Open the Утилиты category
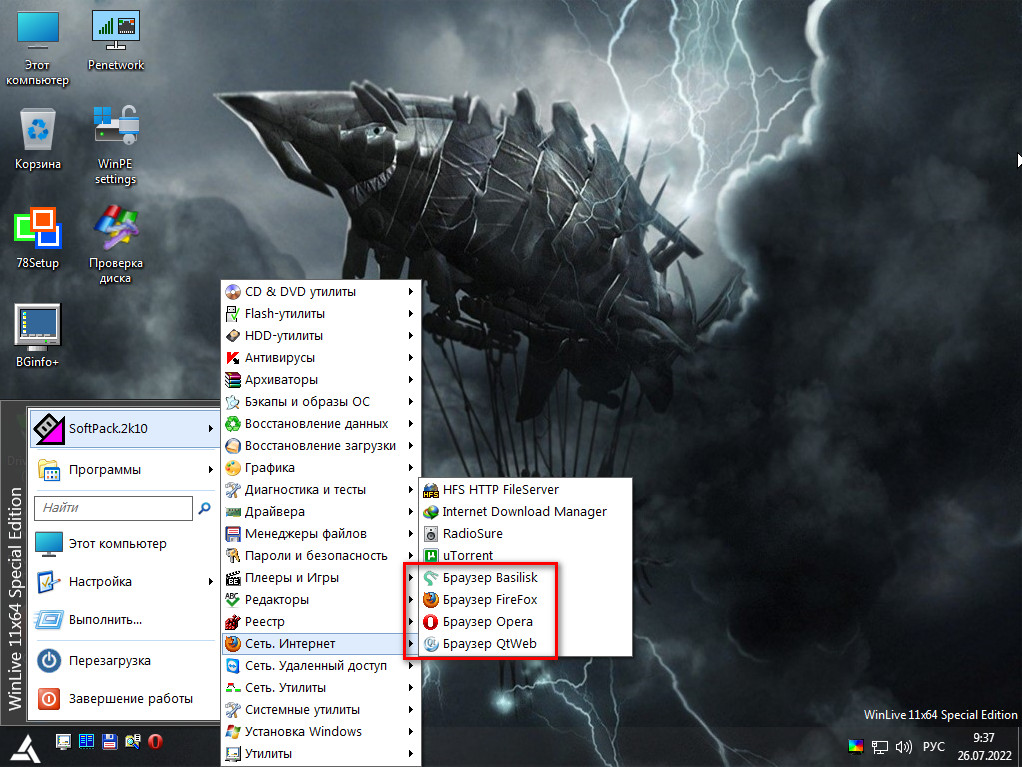Viewport: 1022px width, 767px height. (321, 753)
